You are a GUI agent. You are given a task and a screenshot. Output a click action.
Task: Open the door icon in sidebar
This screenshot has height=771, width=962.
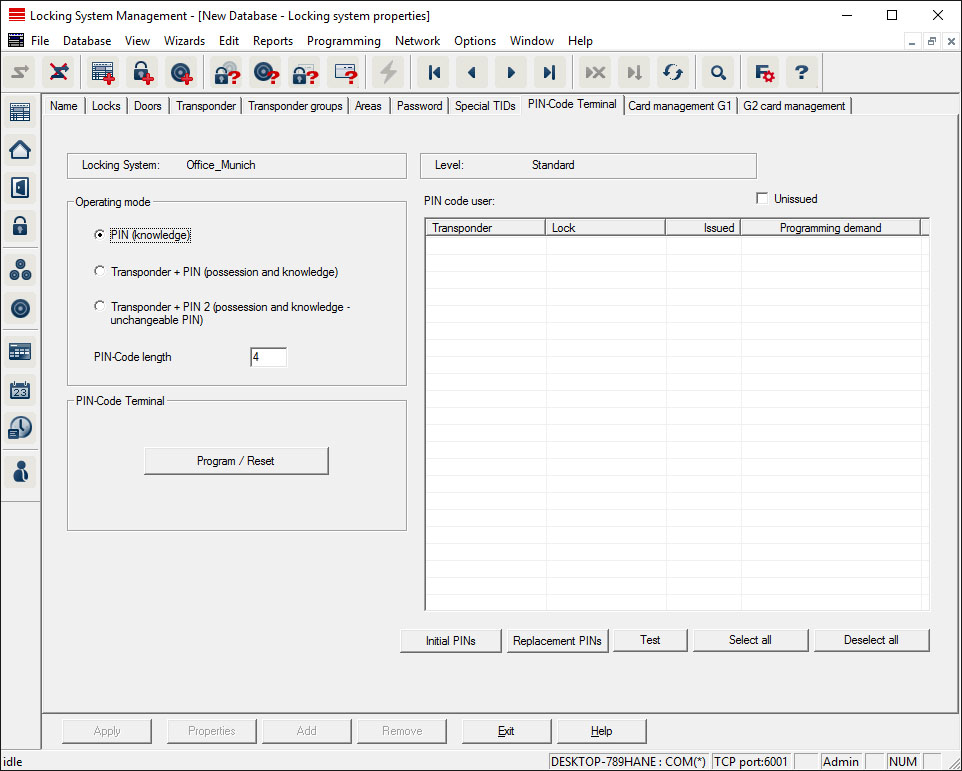[20, 187]
